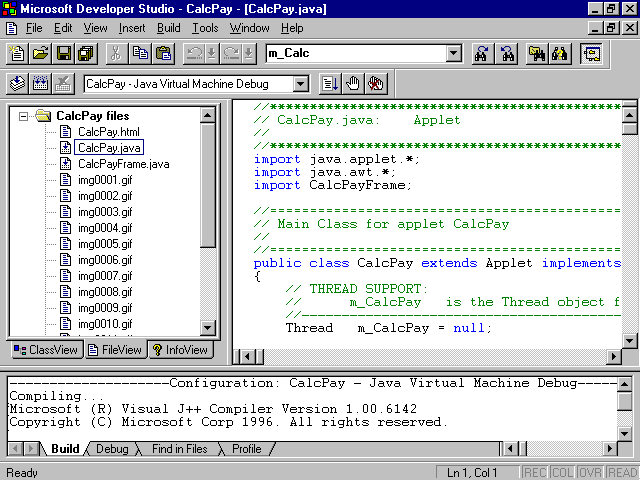Viewport: 640px width, 480px height.
Task: Open the Tools menu
Action: coord(205,28)
